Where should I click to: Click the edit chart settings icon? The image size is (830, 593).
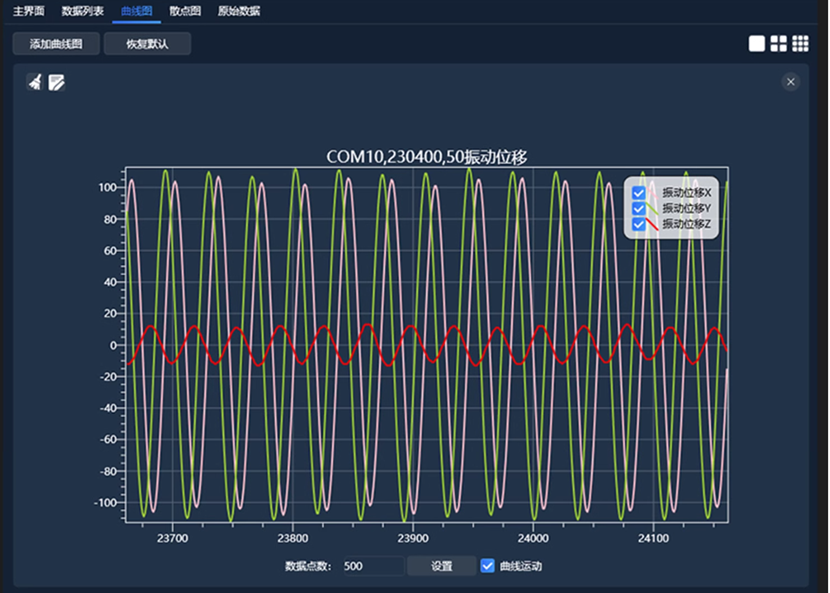57,82
